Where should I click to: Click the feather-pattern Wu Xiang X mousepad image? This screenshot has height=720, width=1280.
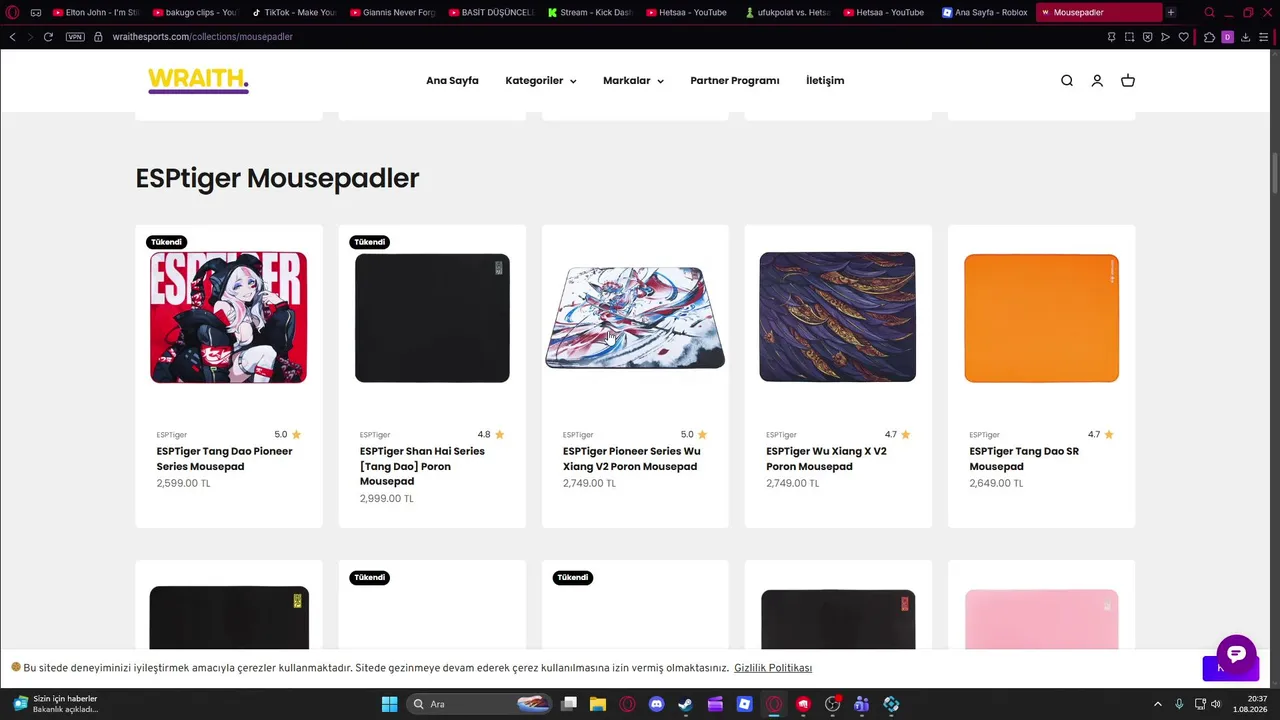click(838, 317)
